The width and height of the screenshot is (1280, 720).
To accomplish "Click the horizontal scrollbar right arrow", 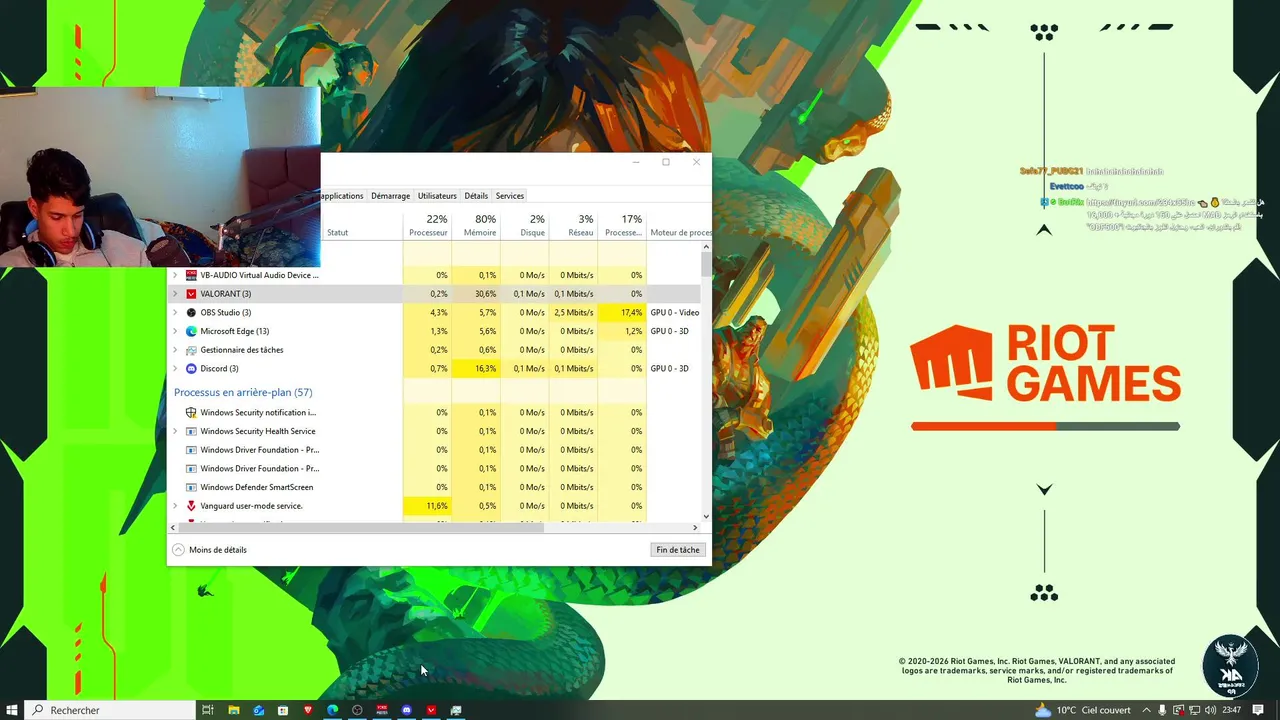I will [x=696, y=527].
